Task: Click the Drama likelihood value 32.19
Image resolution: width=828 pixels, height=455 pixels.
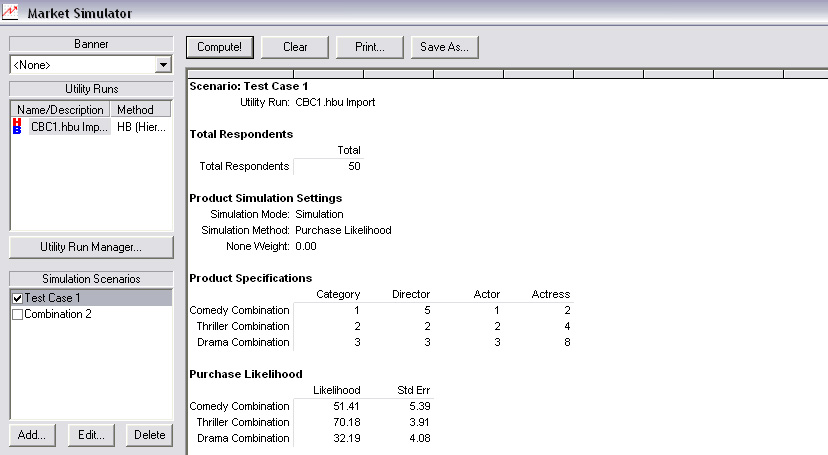Action: click(346, 438)
